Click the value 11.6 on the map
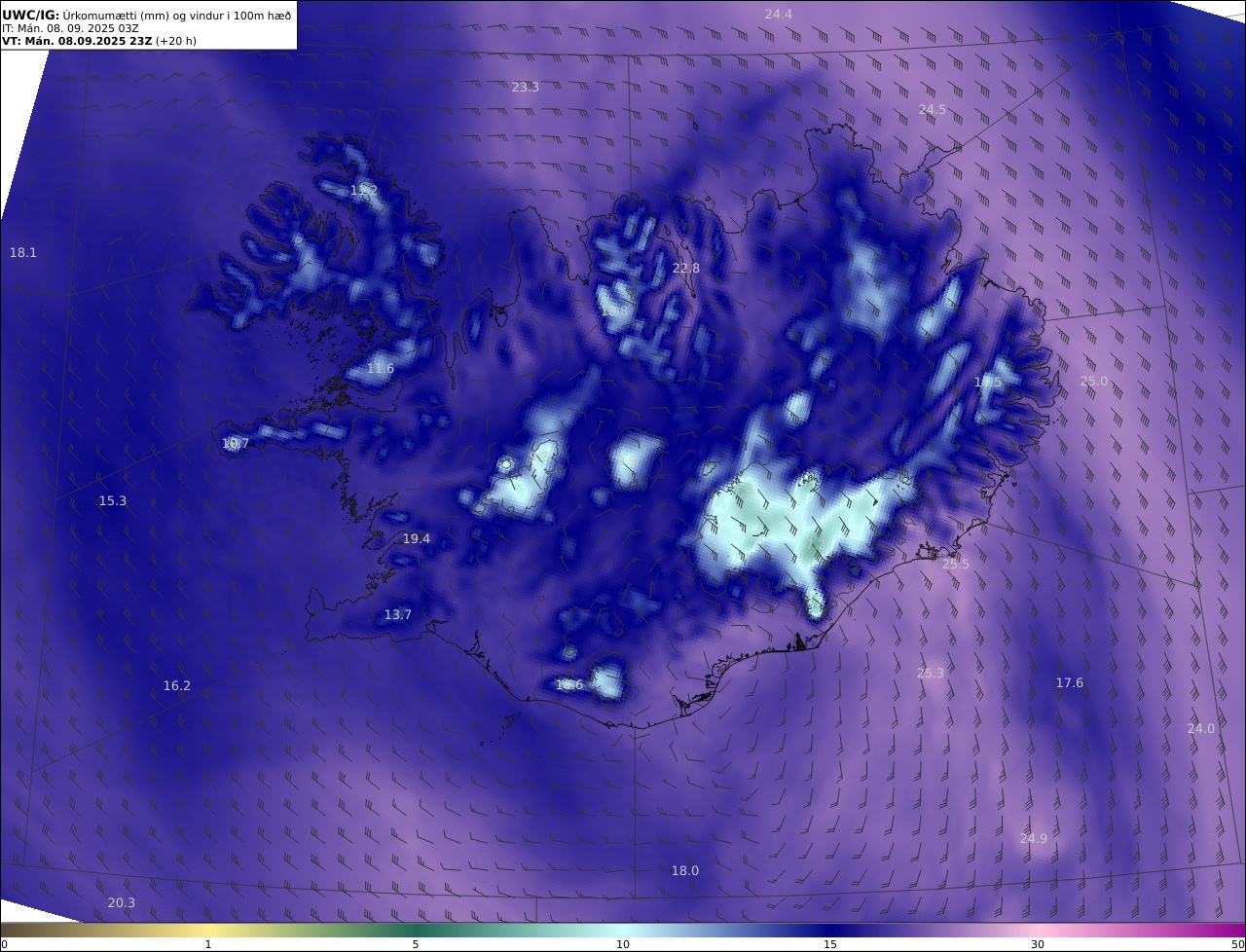Screen dimensions: 1246x952 click(x=380, y=368)
